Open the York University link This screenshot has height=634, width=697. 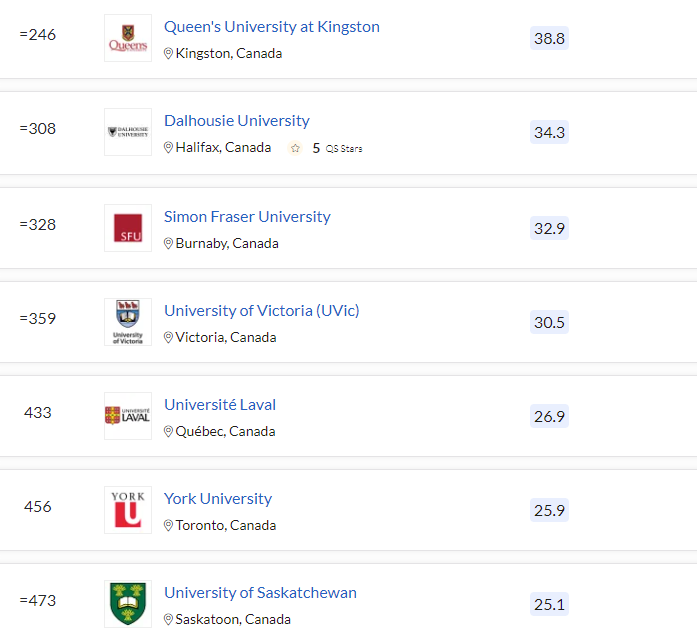coord(218,499)
